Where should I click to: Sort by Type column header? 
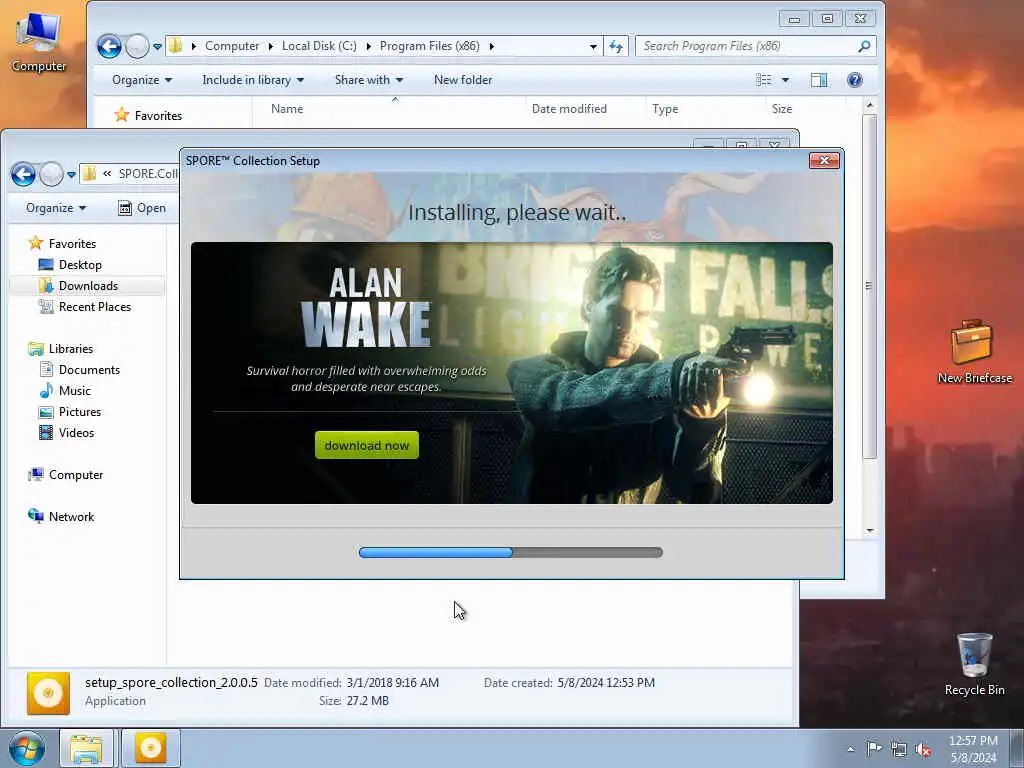705,109
